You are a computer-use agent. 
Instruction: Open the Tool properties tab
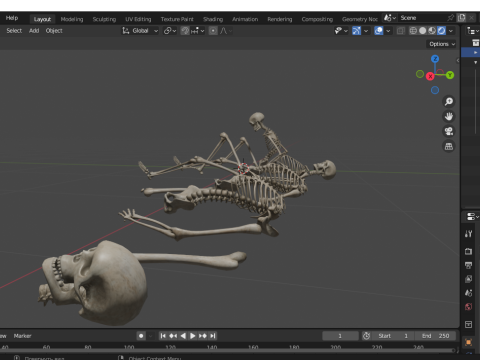point(468,234)
